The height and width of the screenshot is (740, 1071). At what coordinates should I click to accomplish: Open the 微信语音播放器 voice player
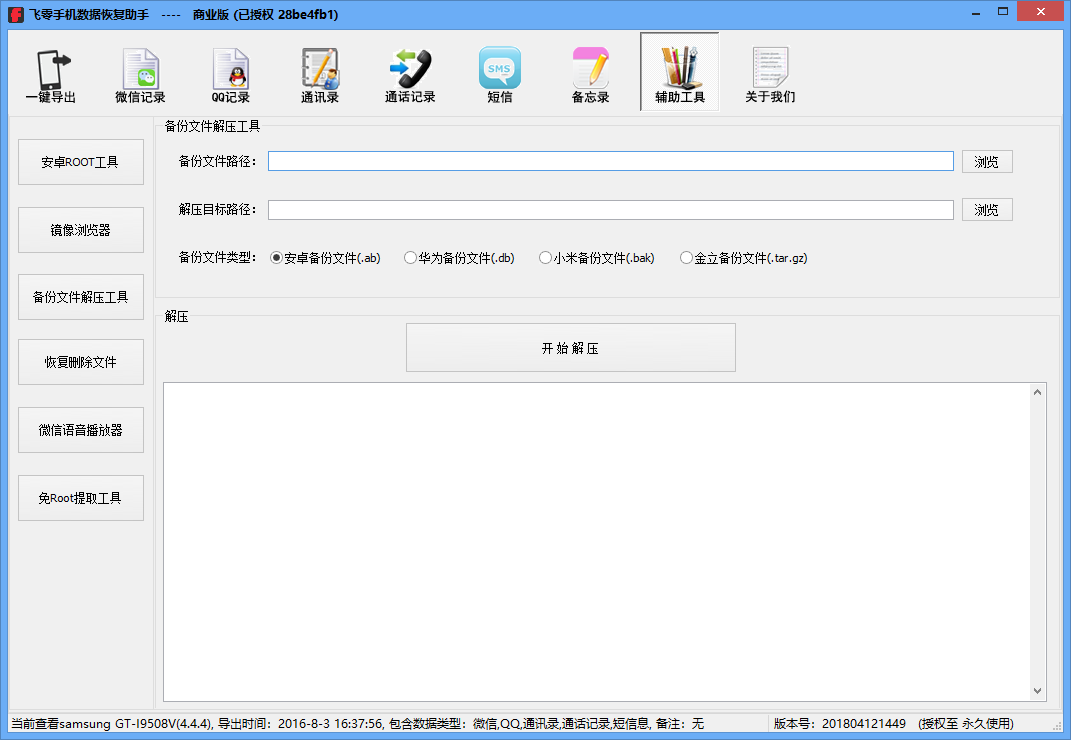pyautogui.click(x=80, y=430)
